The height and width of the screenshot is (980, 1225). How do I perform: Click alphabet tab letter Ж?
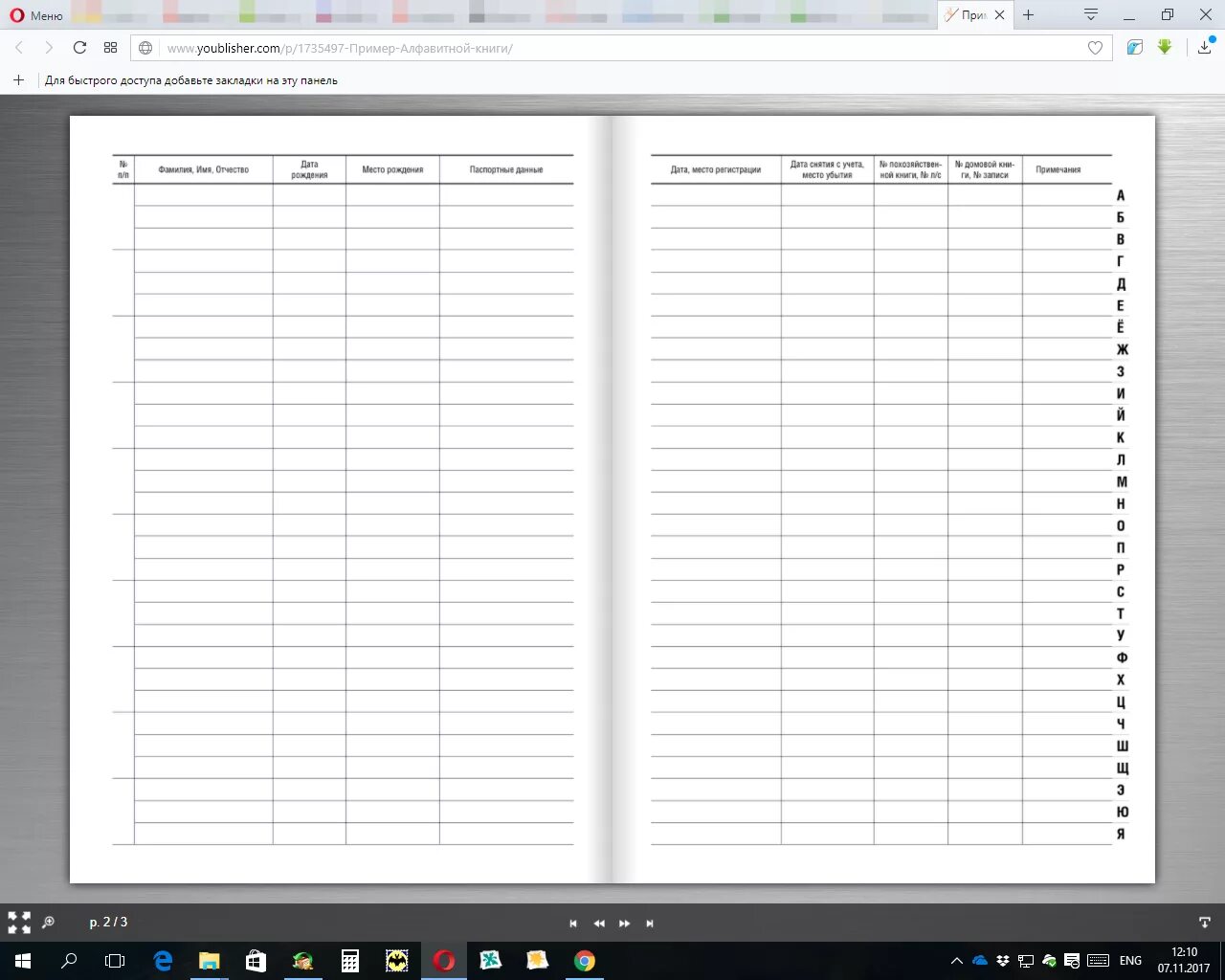click(1122, 349)
